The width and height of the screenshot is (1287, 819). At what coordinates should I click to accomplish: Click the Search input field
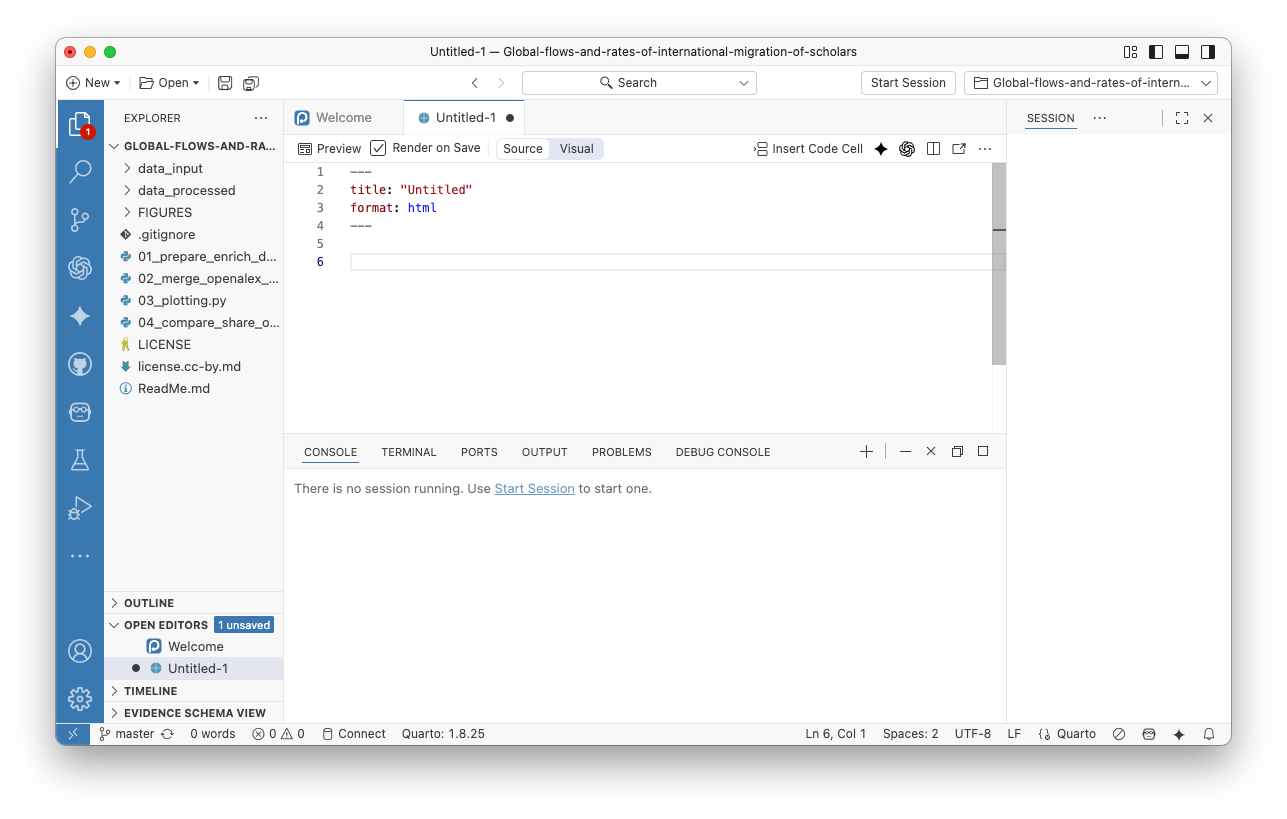(638, 83)
